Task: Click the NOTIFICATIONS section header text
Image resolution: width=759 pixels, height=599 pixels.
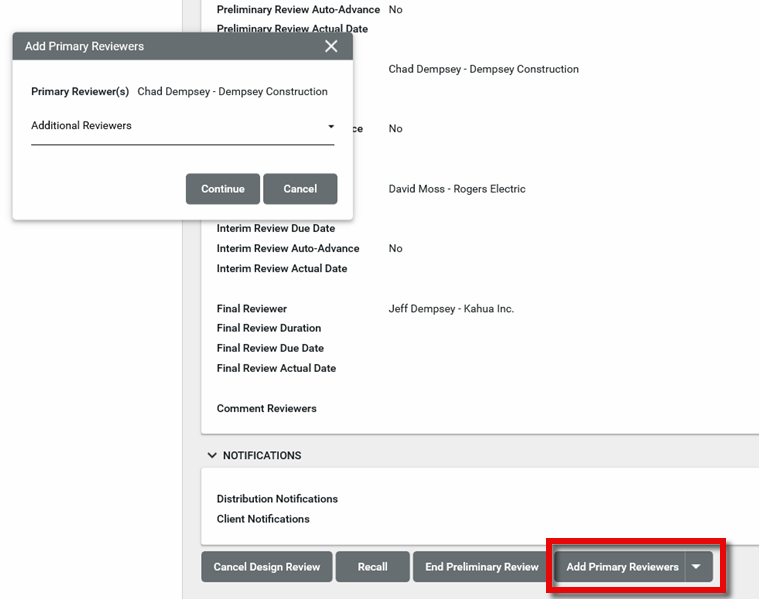Action: 262,455
